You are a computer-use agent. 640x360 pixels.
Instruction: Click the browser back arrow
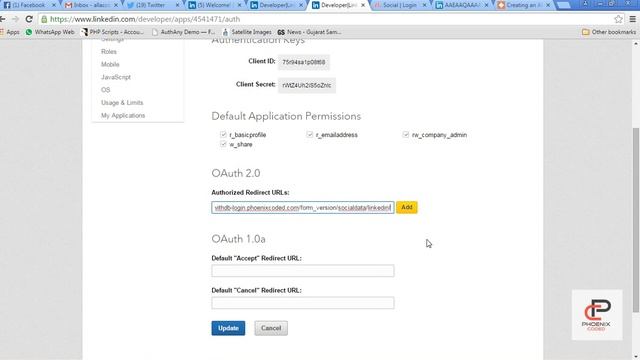pos(3,19)
